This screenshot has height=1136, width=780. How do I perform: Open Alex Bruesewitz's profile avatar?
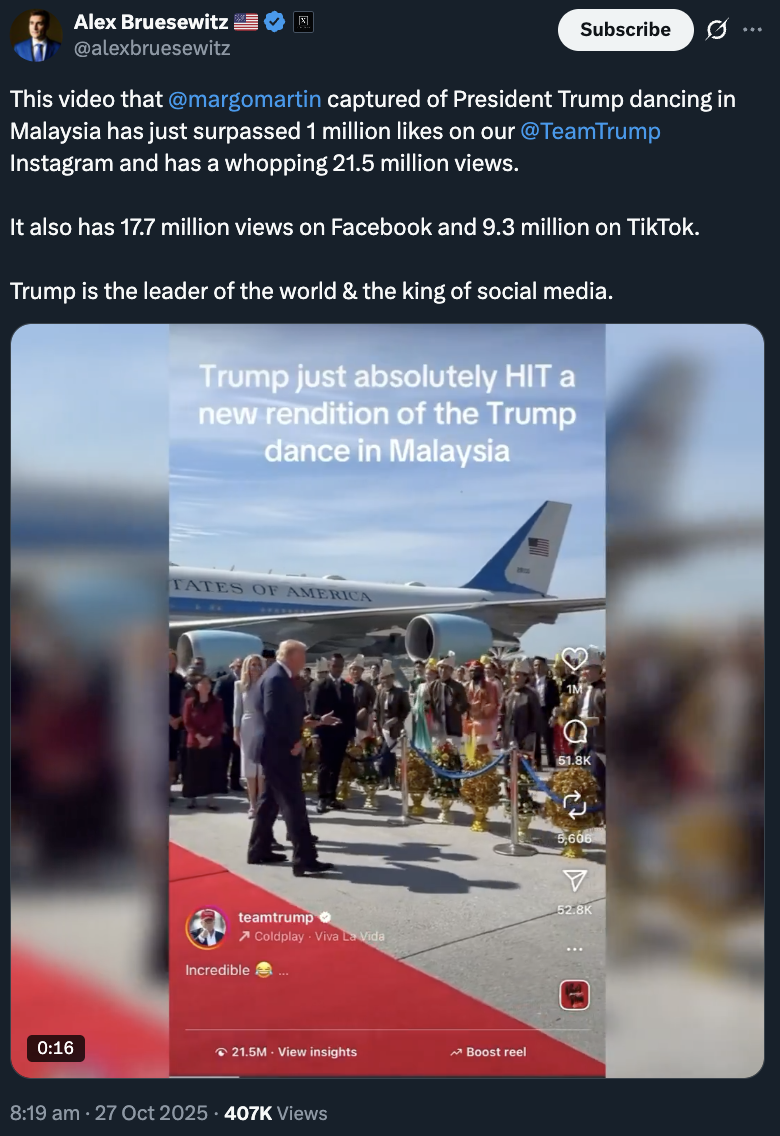point(36,36)
